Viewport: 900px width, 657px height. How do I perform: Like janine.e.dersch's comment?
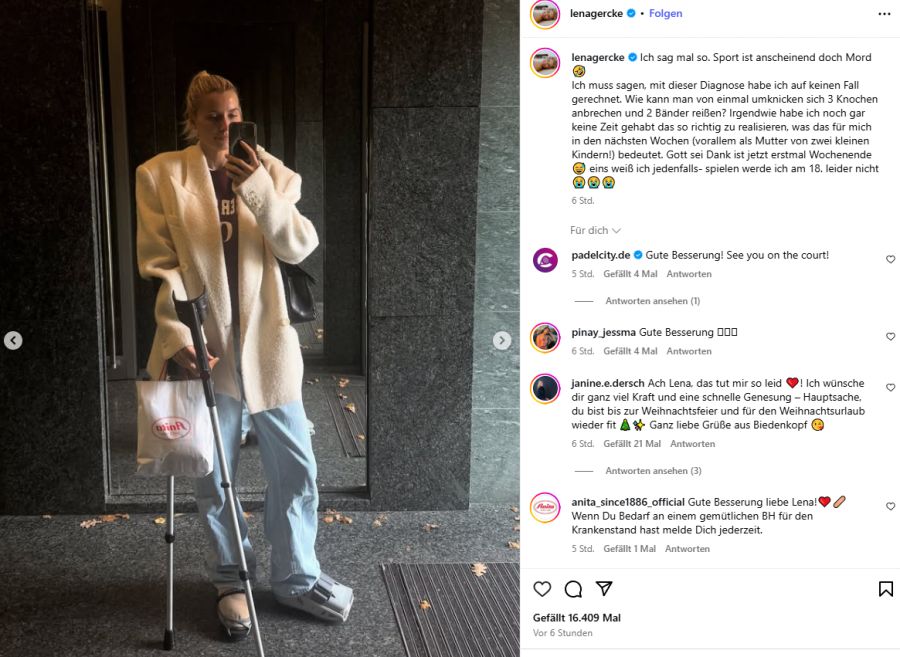point(890,387)
